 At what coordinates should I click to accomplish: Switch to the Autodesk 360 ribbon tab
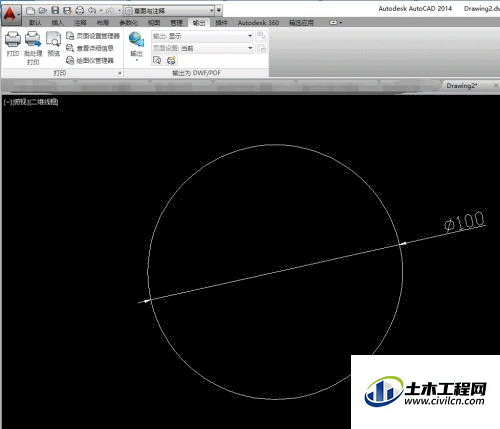[258, 23]
